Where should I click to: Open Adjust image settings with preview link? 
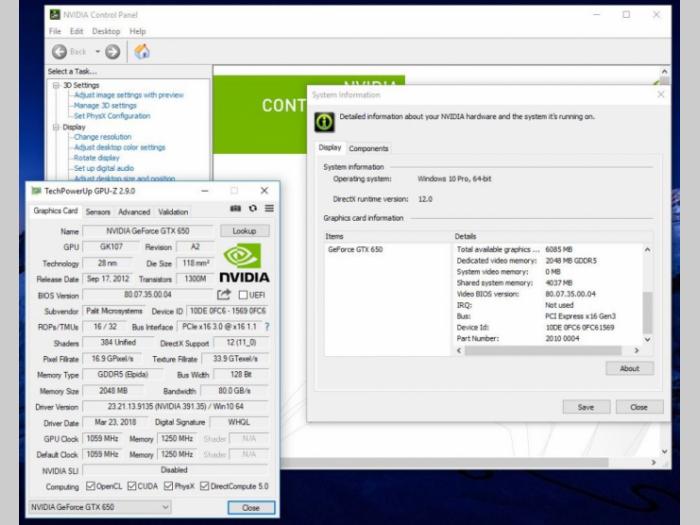(129, 95)
